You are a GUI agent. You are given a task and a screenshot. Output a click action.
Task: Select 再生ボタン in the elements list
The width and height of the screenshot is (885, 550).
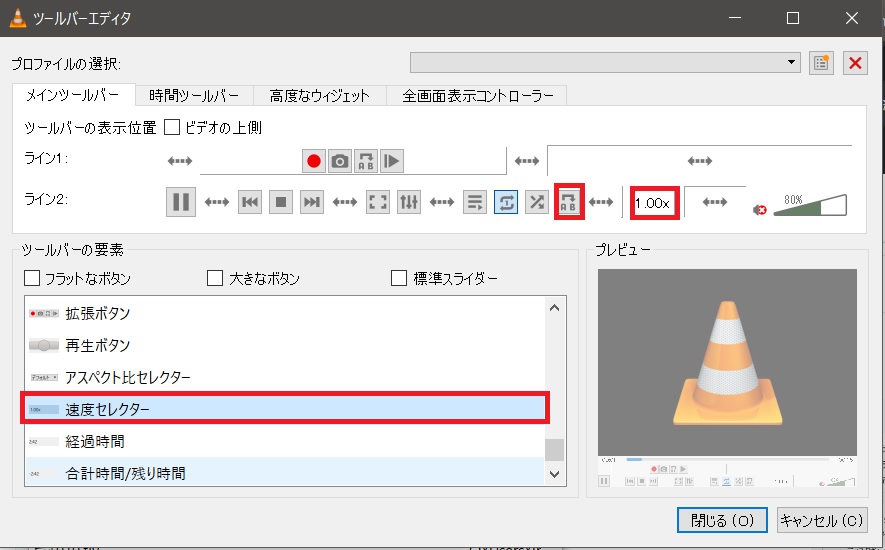point(285,345)
